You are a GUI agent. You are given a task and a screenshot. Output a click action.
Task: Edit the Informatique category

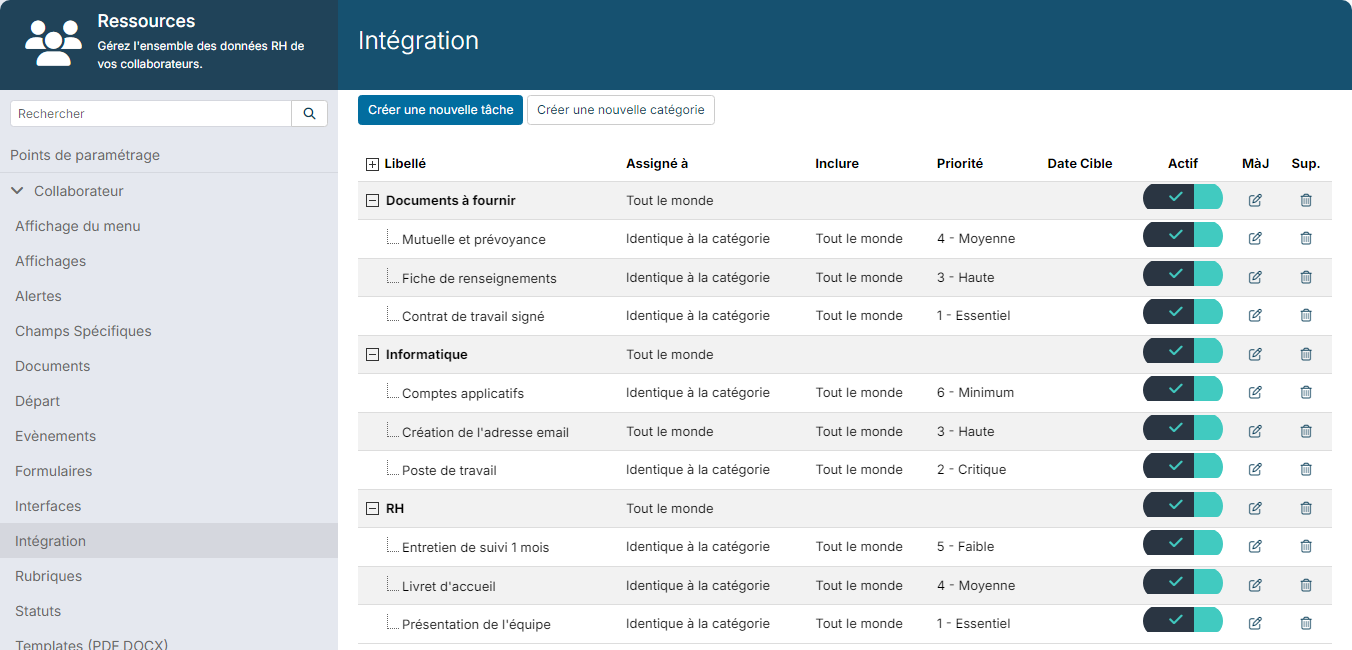pos(1255,354)
